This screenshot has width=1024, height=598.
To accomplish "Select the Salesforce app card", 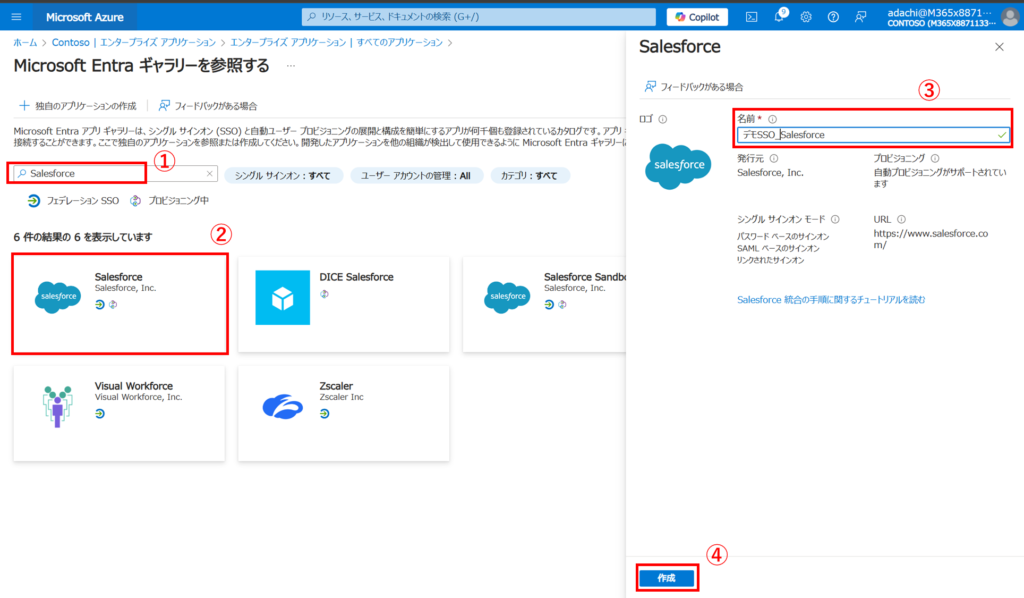I will [x=120, y=304].
